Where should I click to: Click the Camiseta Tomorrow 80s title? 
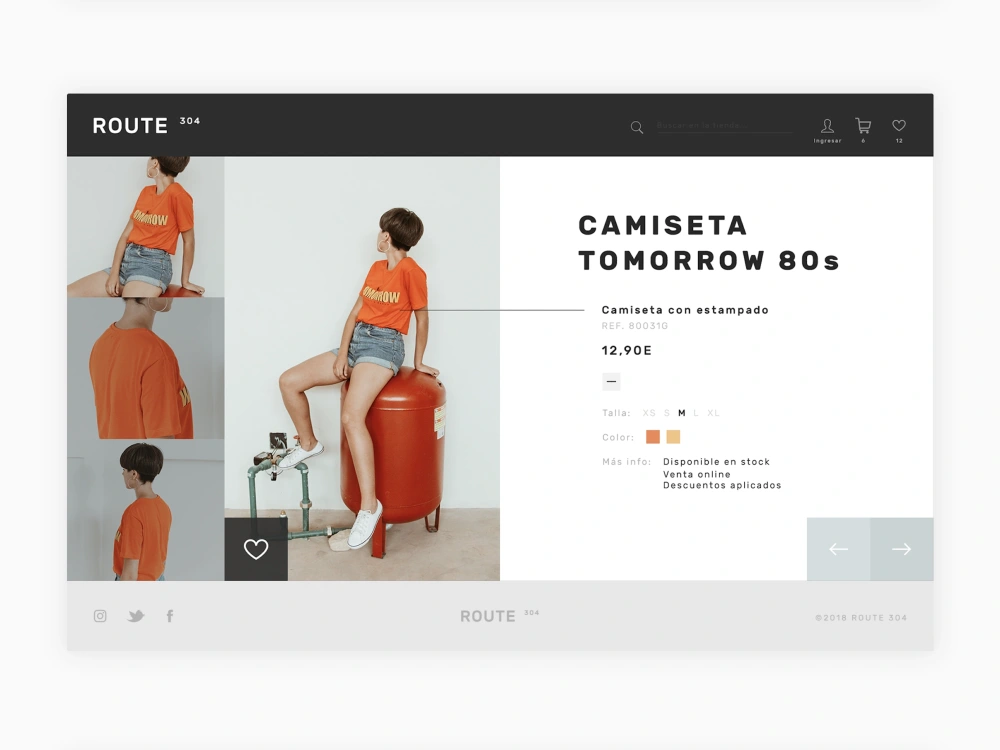[709, 243]
